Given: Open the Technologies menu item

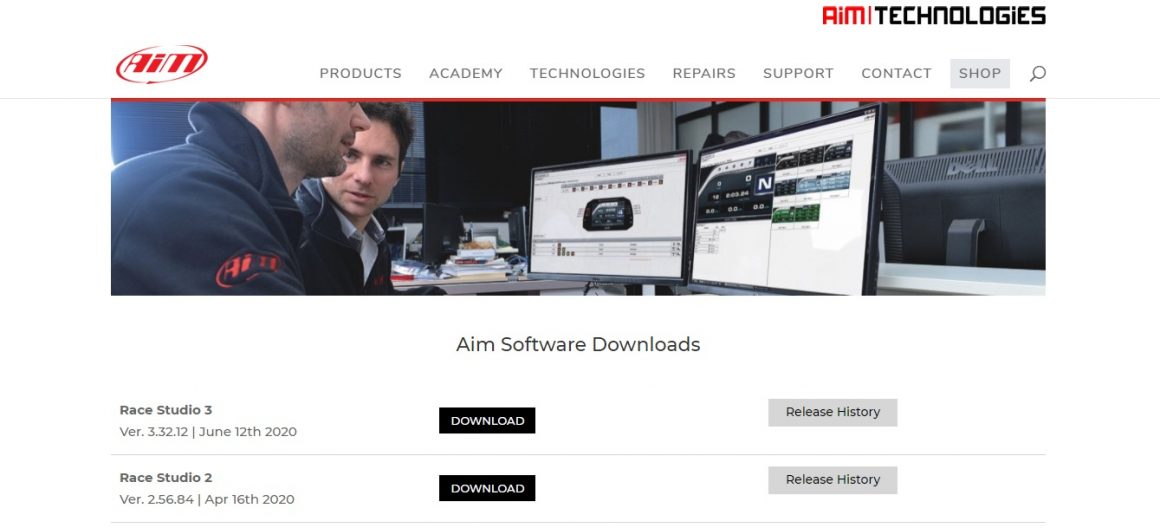Looking at the screenshot, I should (x=587, y=73).
